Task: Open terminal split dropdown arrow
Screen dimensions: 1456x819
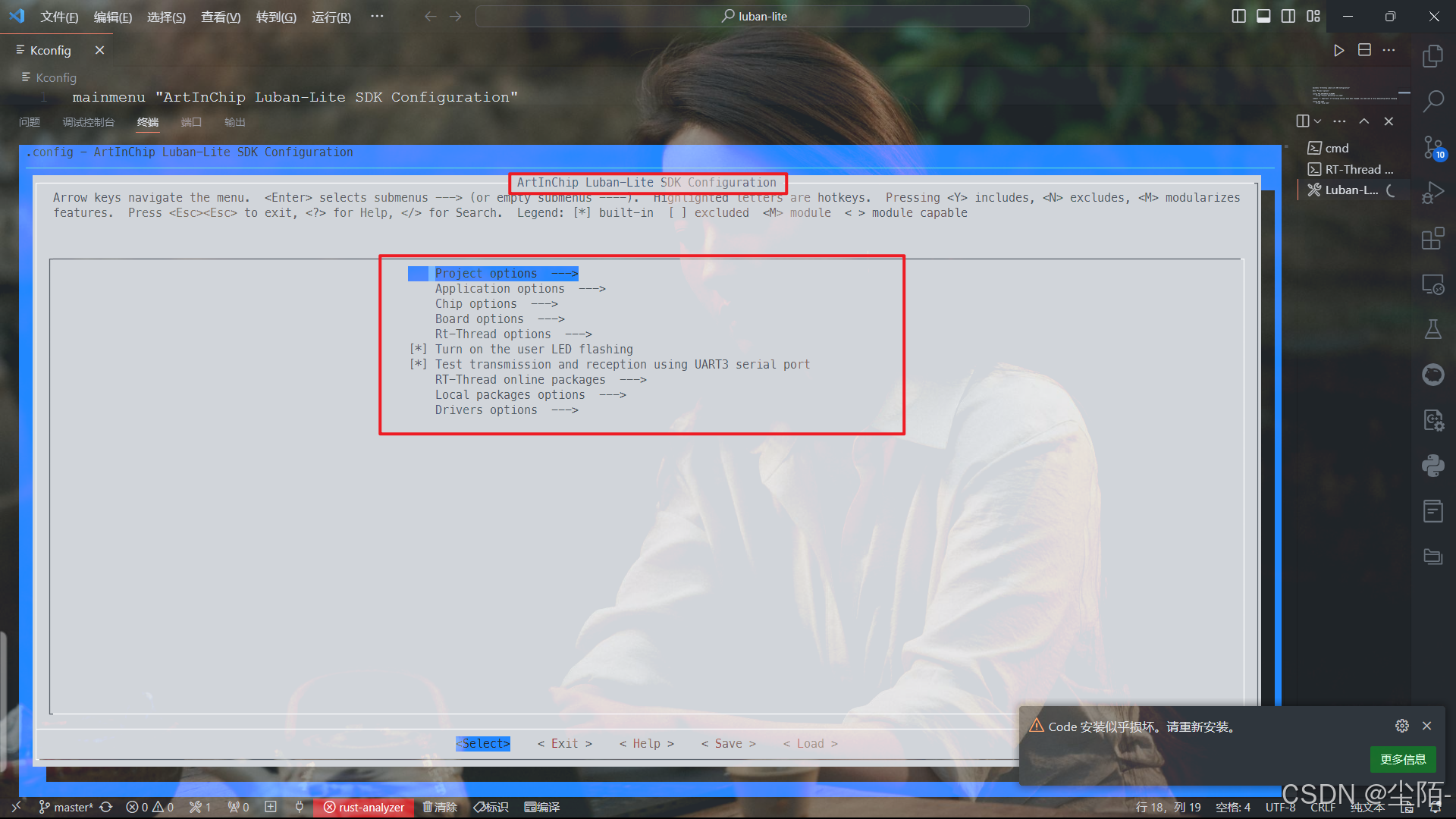Action: [x=1318, y=121]
